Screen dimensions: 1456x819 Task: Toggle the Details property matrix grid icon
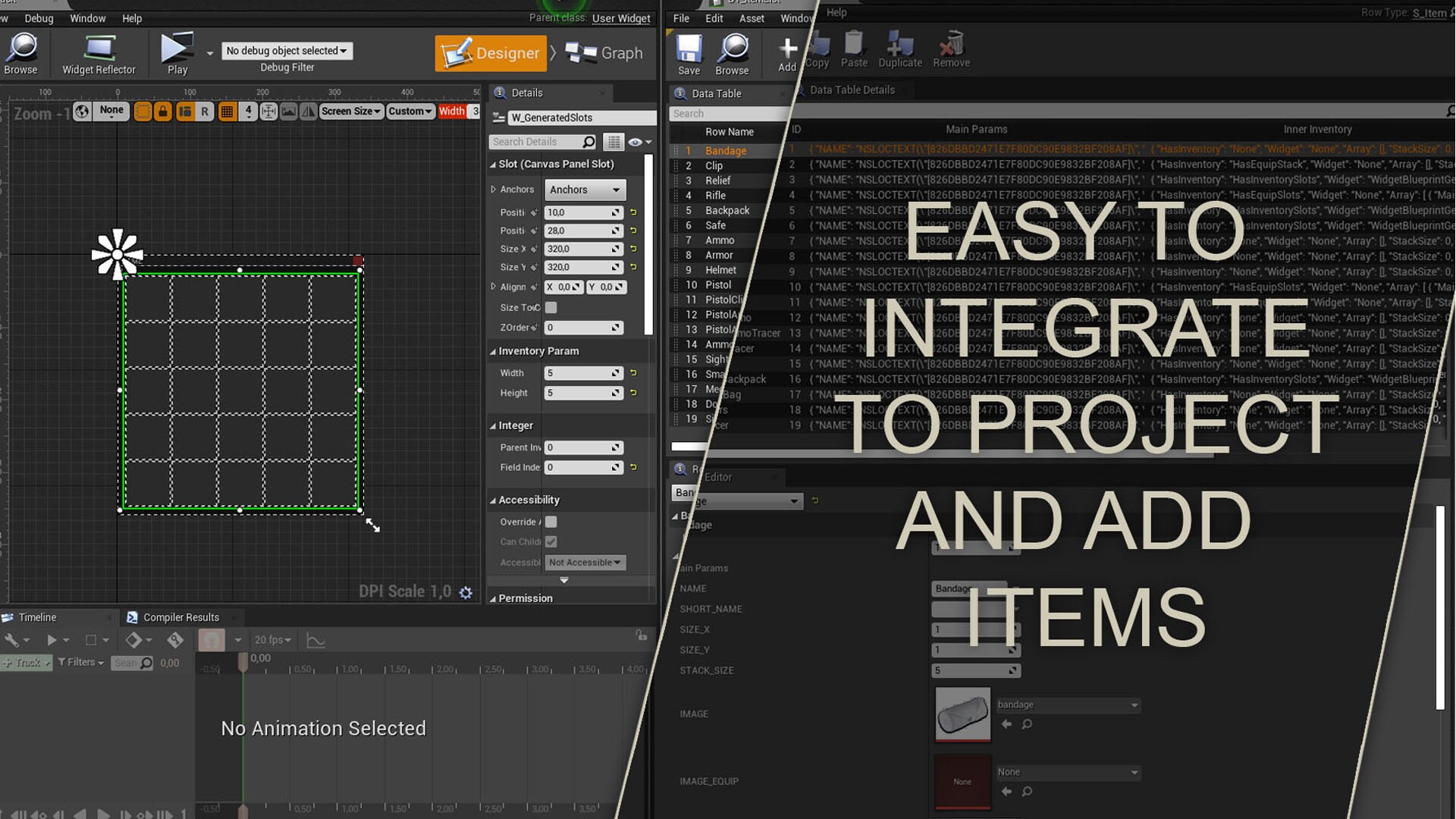tap(613, 142)
